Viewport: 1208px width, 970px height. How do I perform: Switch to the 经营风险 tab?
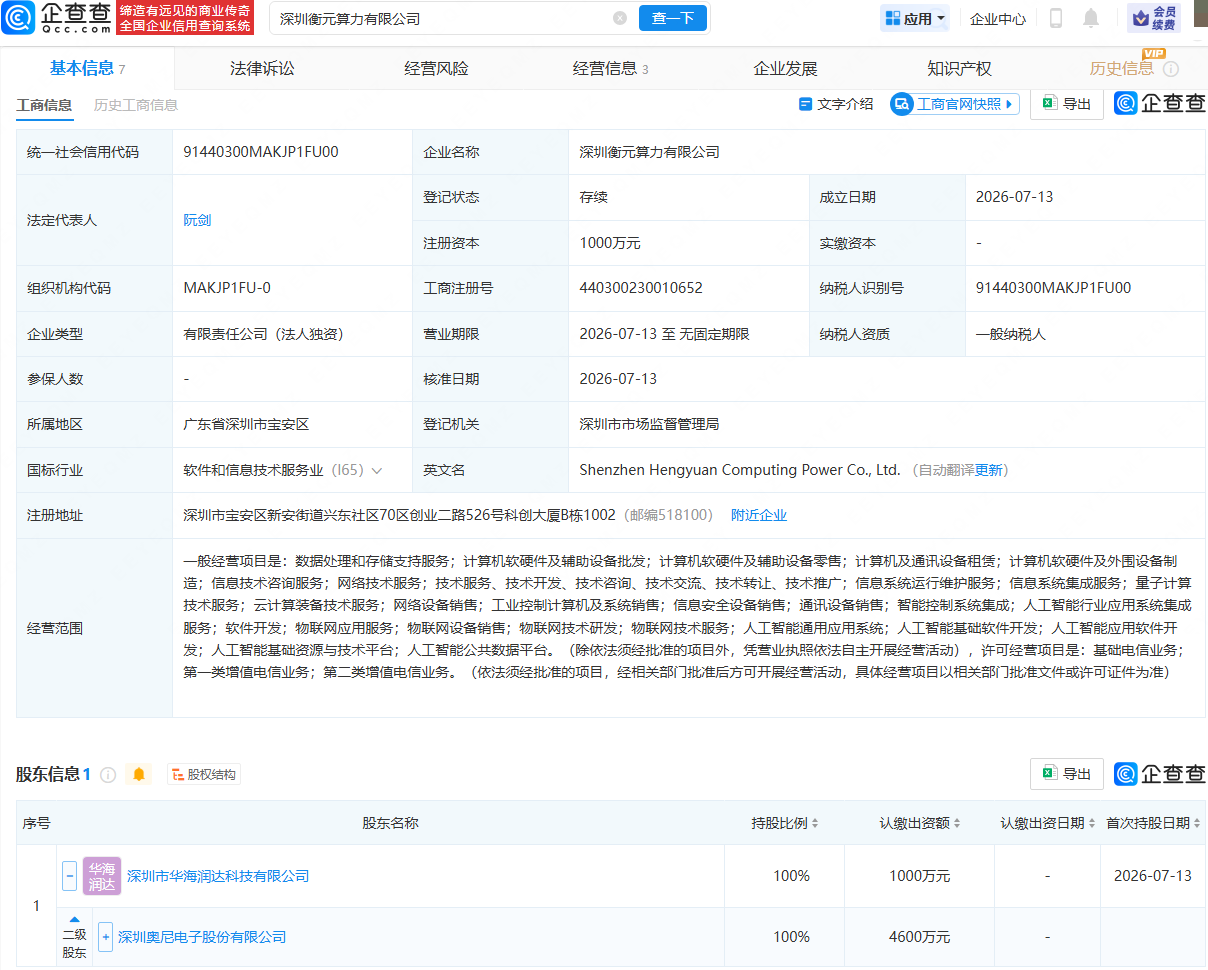pyautogui.click(x=436, y=68)
